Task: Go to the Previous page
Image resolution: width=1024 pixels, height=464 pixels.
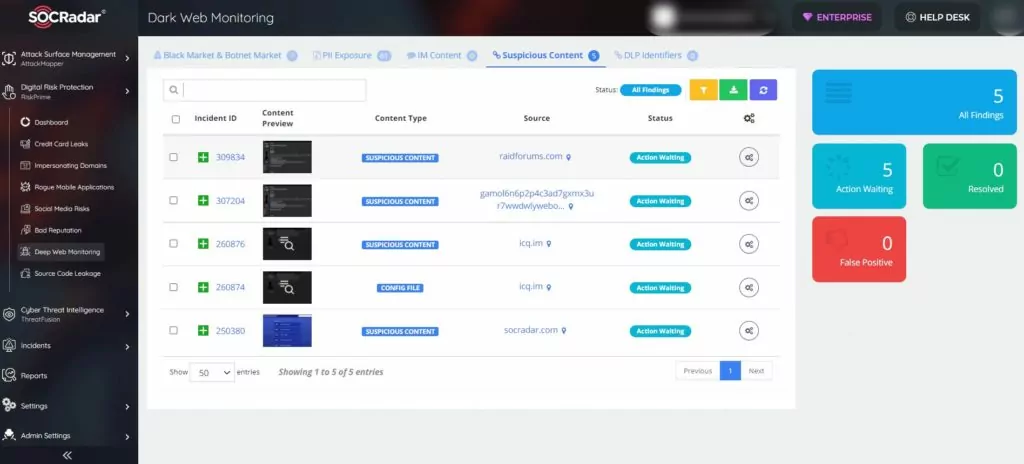Action: (x=697, y=371)
